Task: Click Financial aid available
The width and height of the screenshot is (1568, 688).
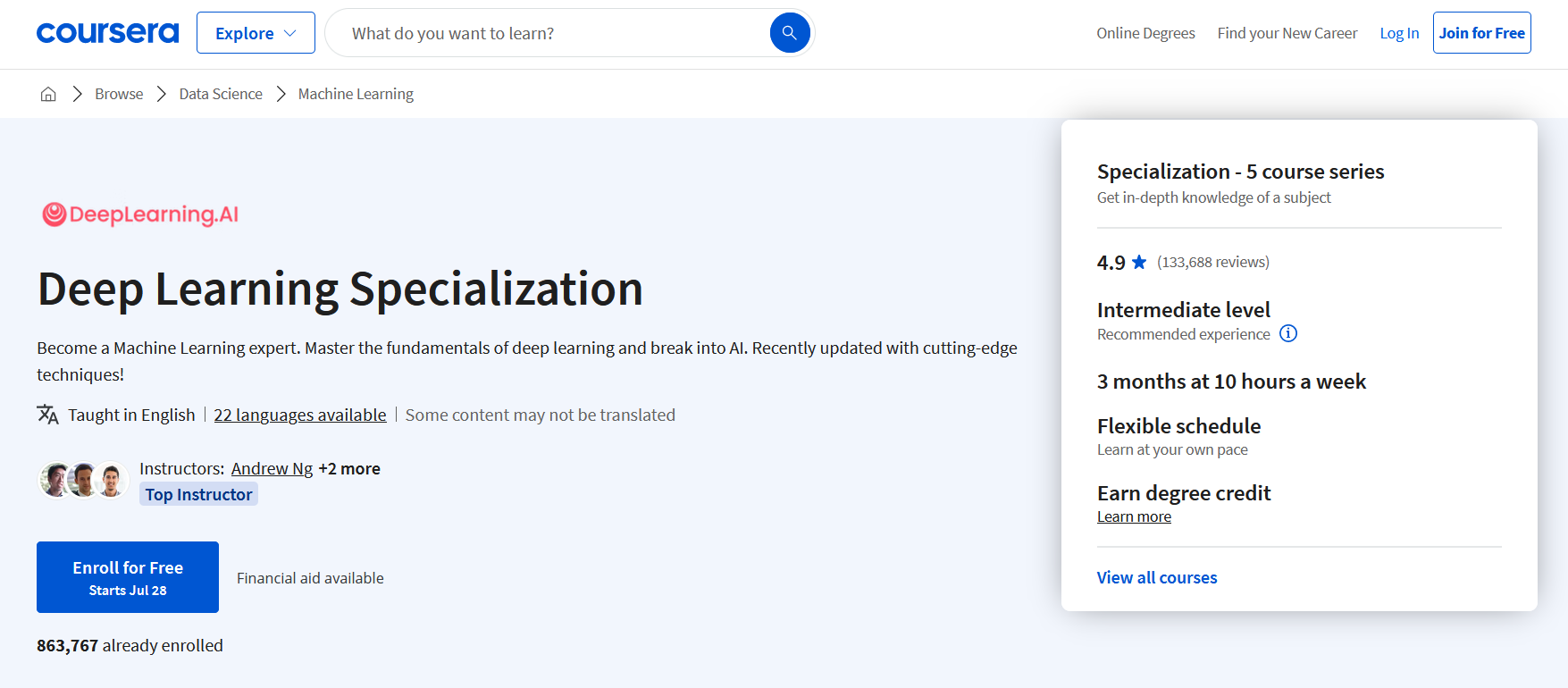Action: coord(310,578)
